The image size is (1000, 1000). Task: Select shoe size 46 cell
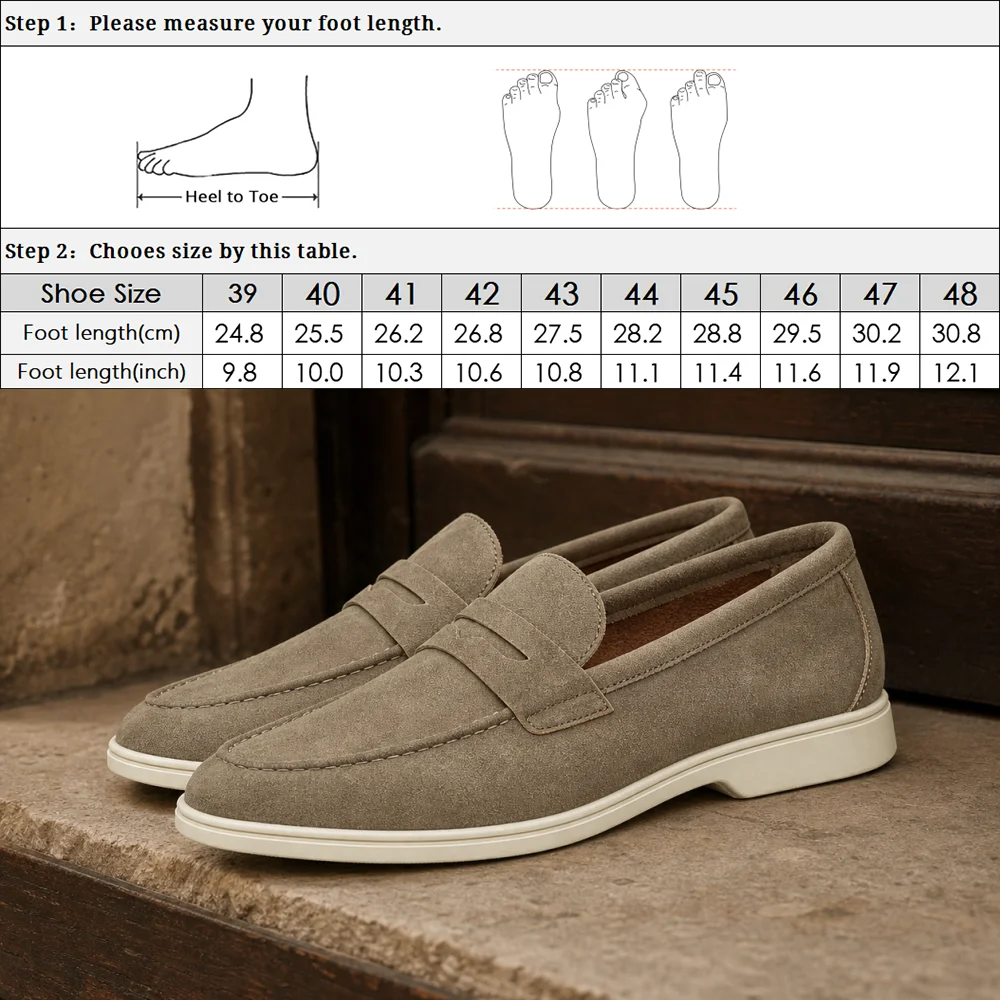tap(800, 293)
